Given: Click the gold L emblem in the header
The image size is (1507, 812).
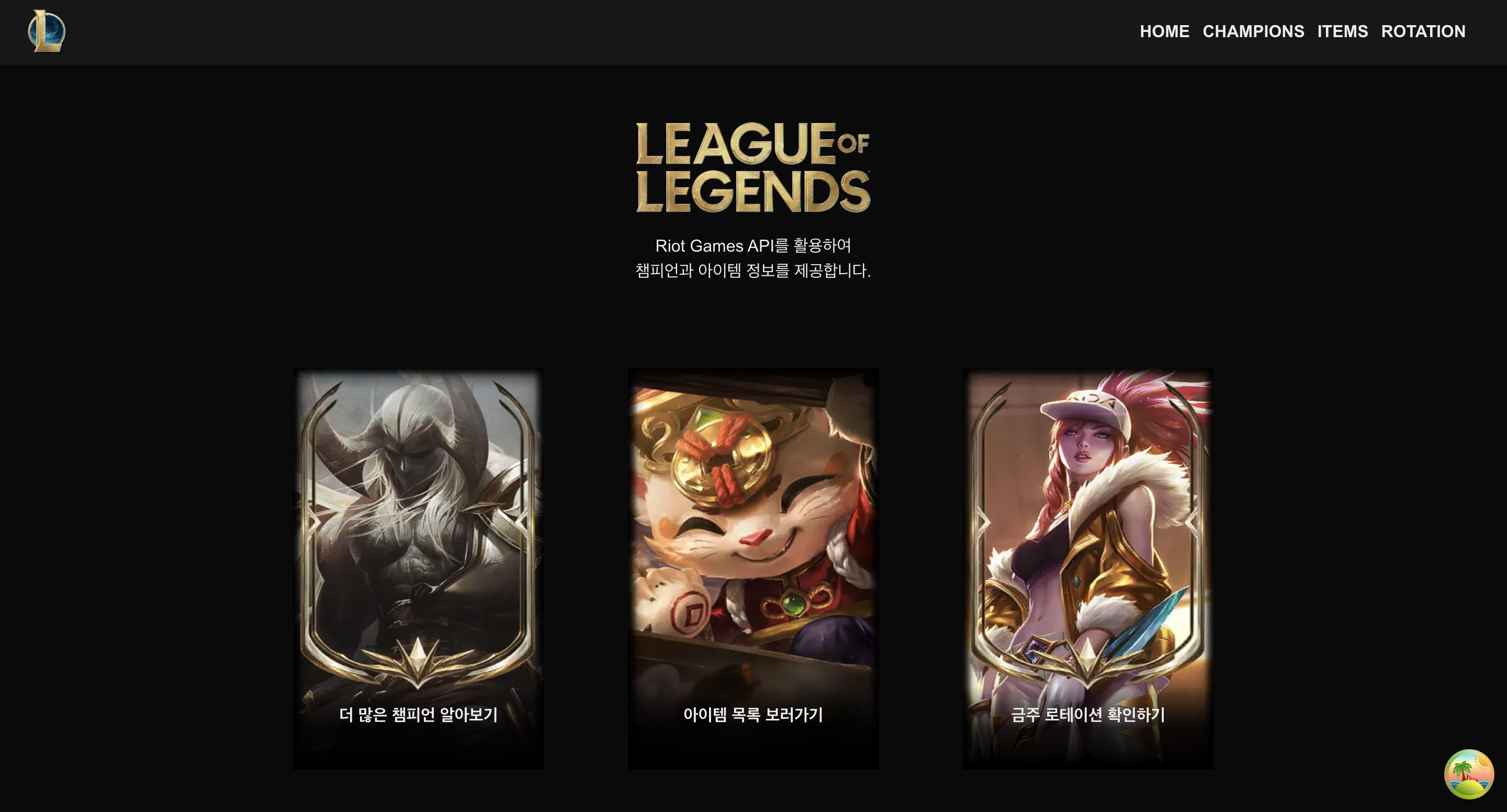Looking at the screenshot, I should click(47, 31).
